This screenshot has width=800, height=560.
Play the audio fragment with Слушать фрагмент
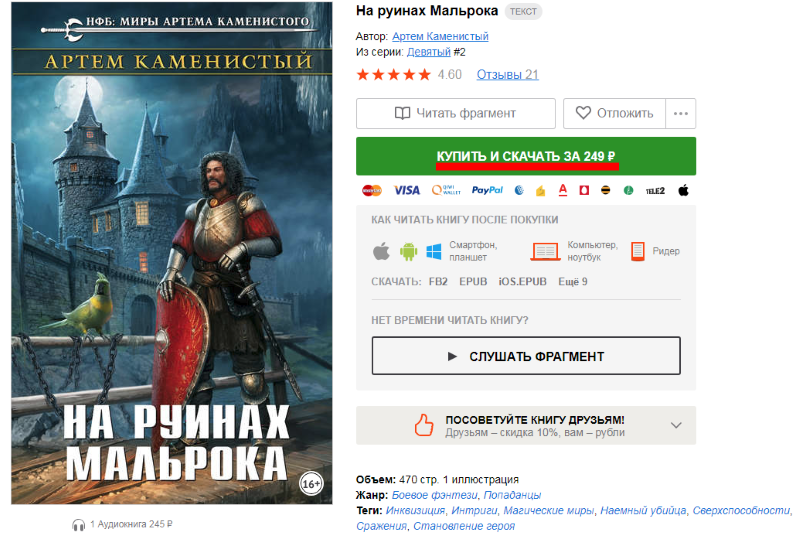point(526,356)
